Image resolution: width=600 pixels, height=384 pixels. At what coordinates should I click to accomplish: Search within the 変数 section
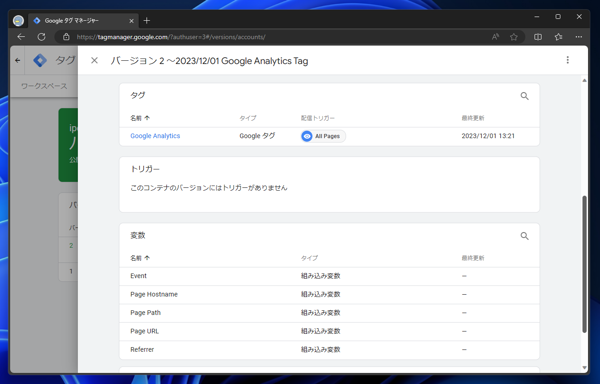524,236
